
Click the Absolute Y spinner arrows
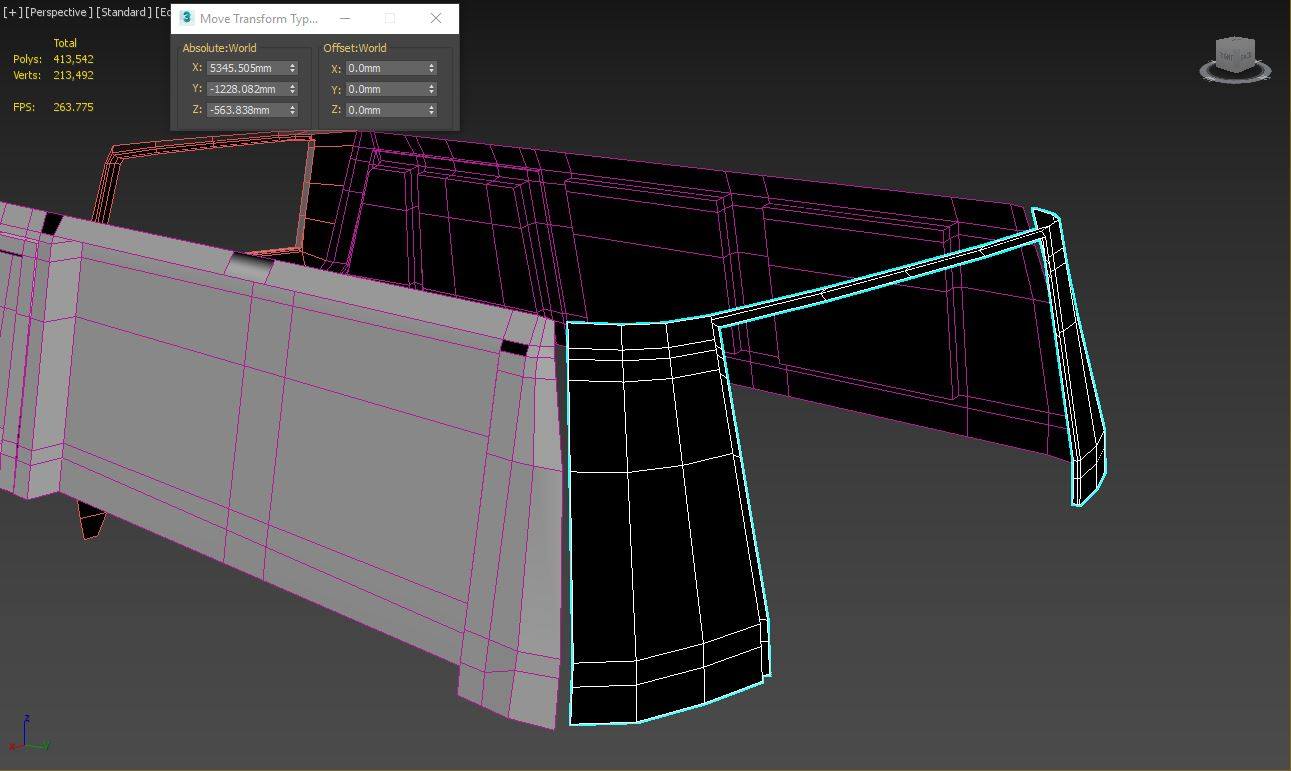coord(292,89)
